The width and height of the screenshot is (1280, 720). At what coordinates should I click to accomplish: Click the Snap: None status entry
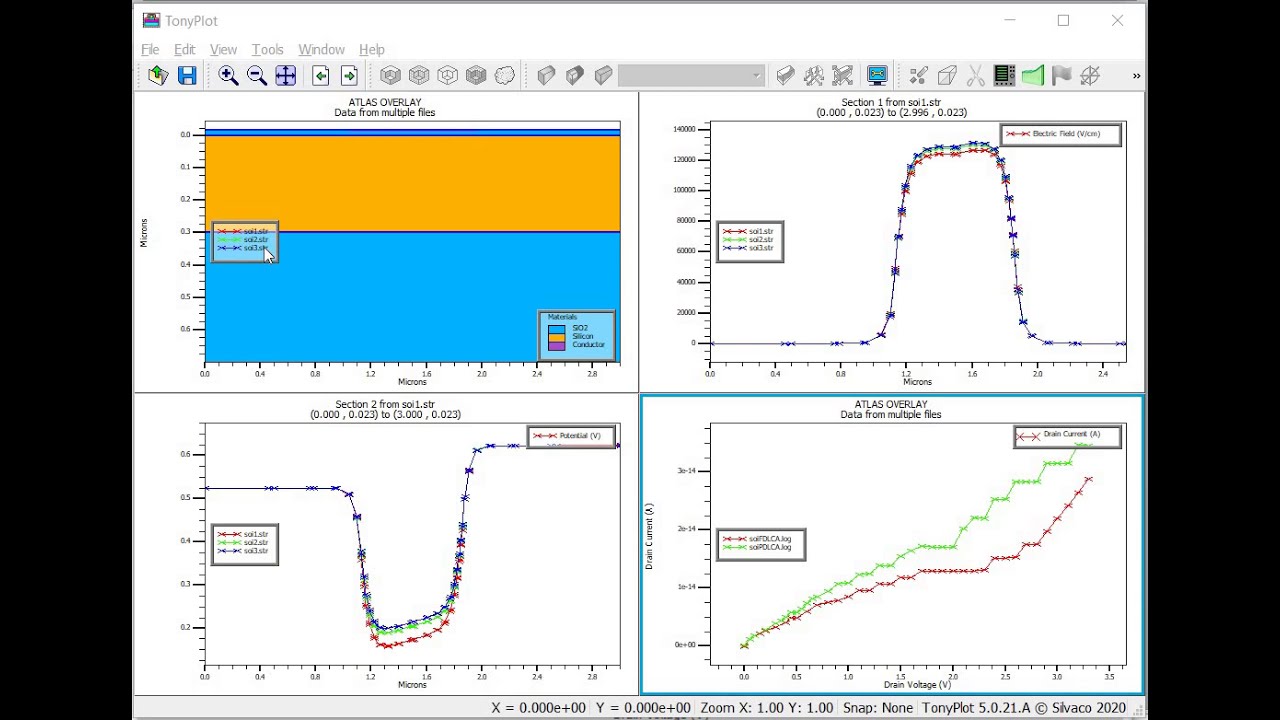[878, 708]
